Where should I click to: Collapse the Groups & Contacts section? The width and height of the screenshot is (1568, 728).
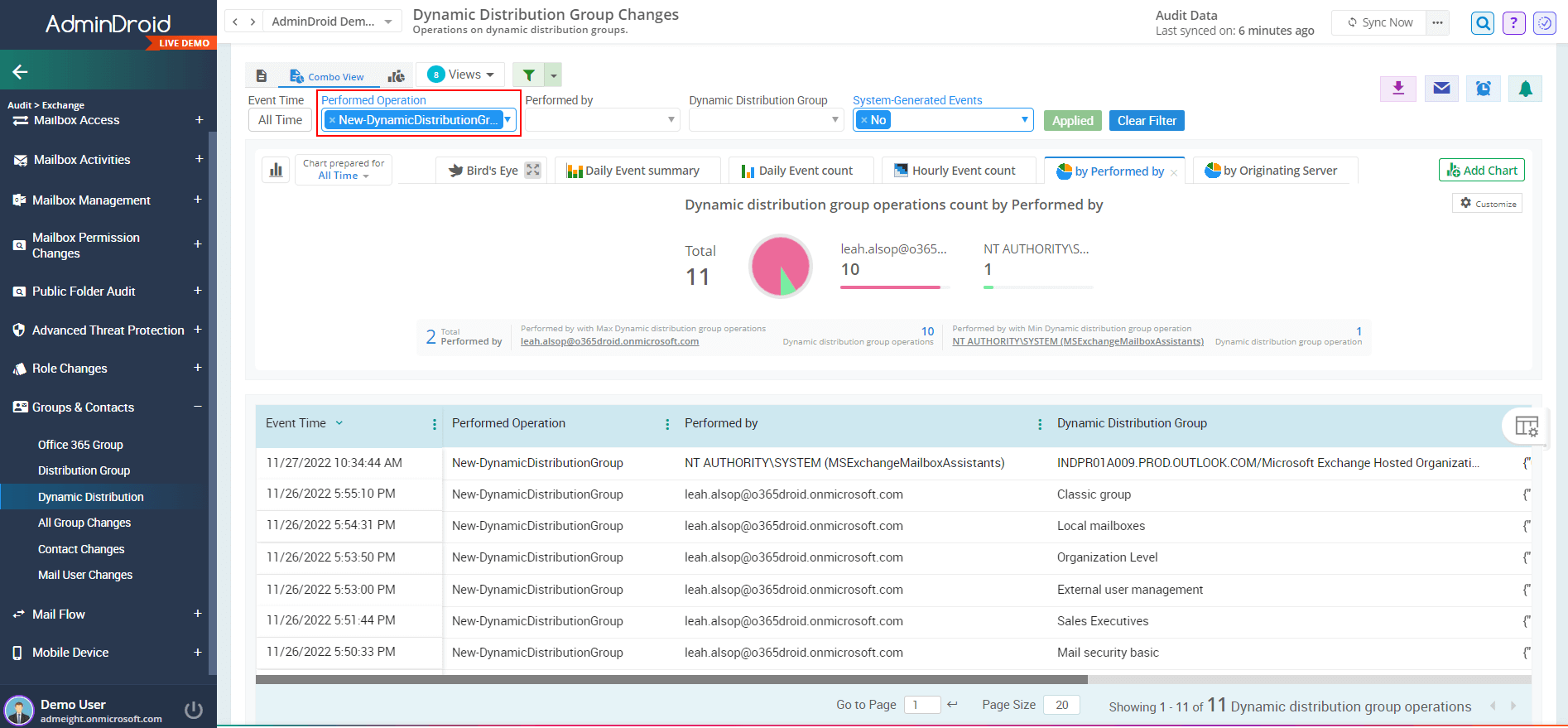198,407
